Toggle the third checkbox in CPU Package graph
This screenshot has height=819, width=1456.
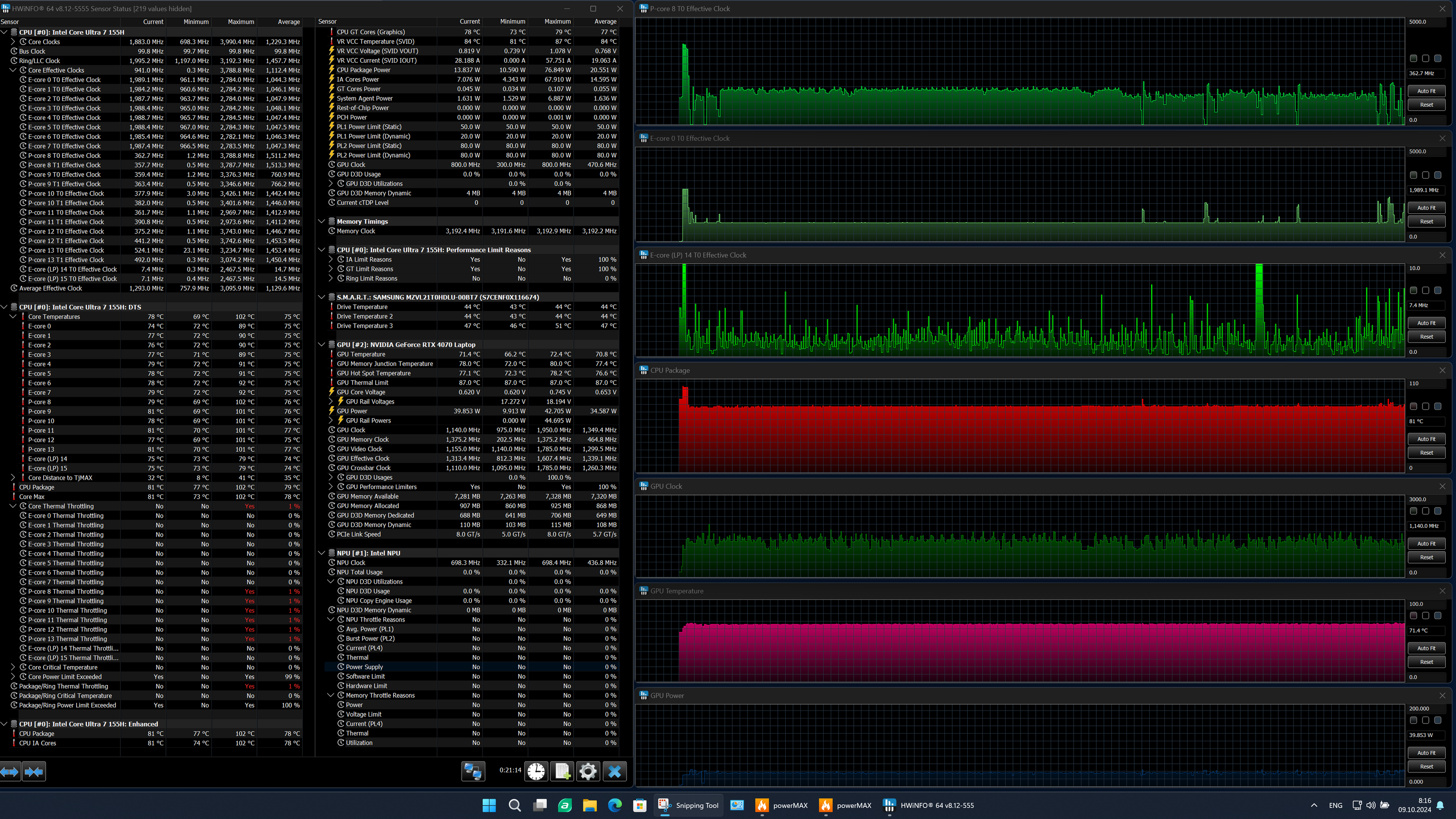(x=1438, y=407)
